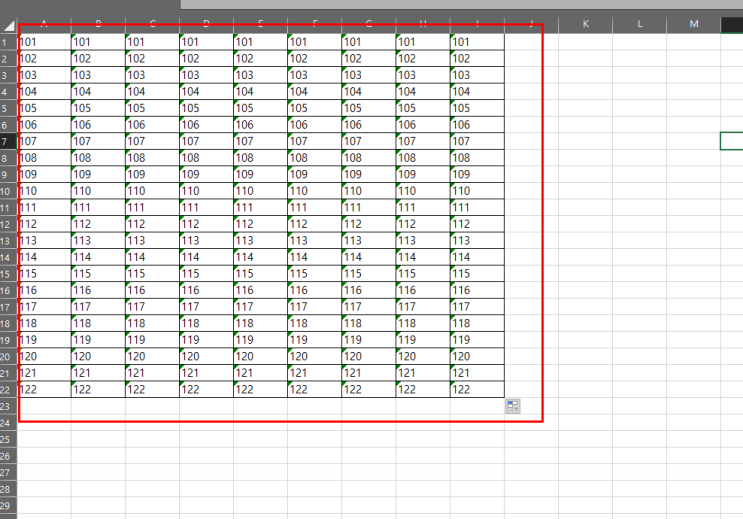The height and width of the screenshot is (519, 743).
Task: Click empty cell L20
Action: coord(640,356)
